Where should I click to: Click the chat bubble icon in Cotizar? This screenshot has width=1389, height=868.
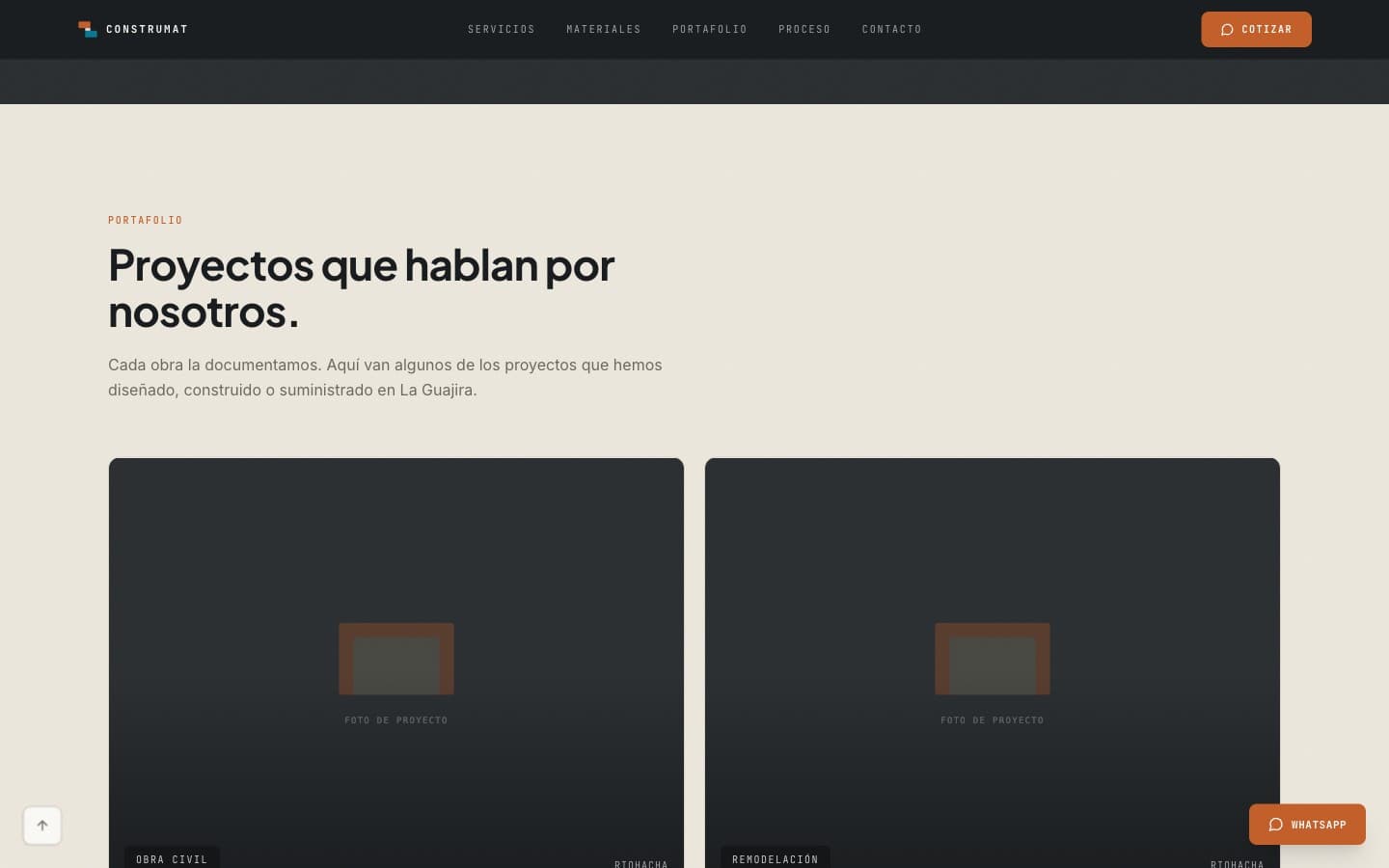pos(1227,30)
